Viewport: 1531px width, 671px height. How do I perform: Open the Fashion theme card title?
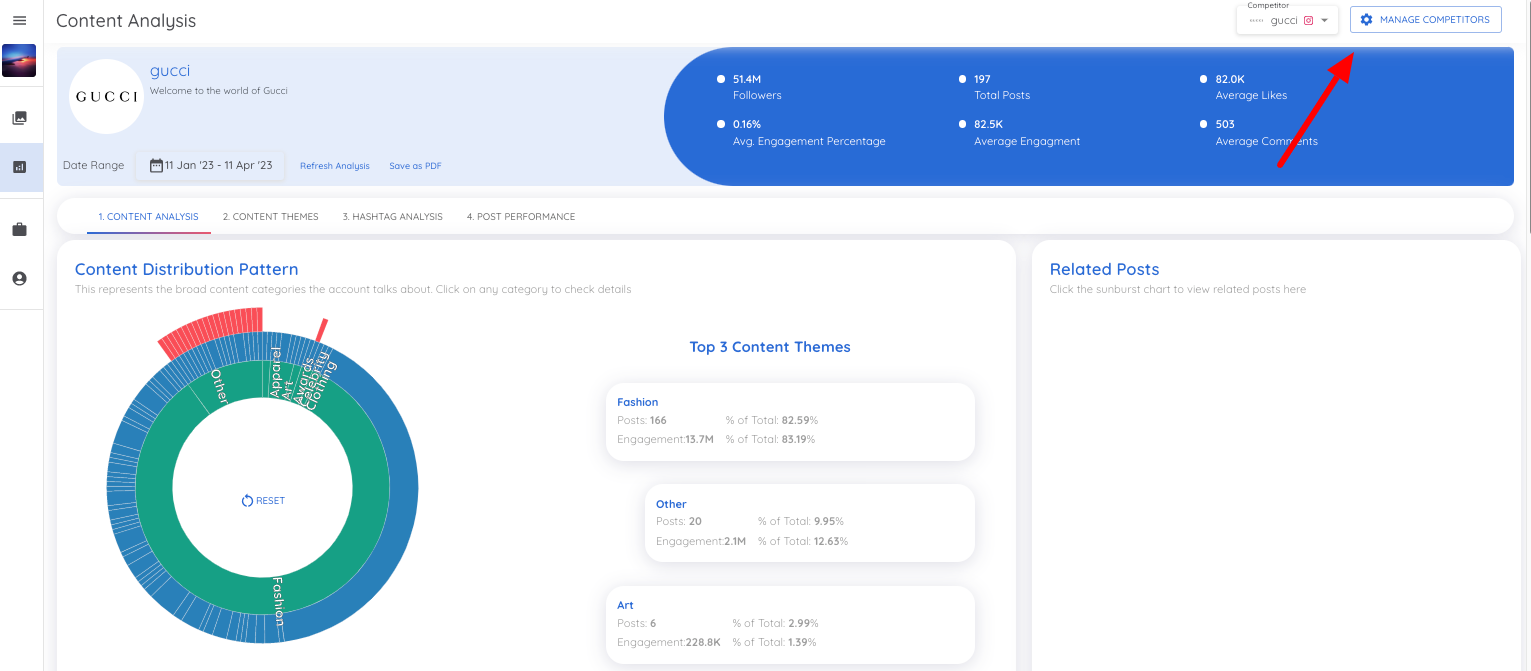(x=638, y=402)
